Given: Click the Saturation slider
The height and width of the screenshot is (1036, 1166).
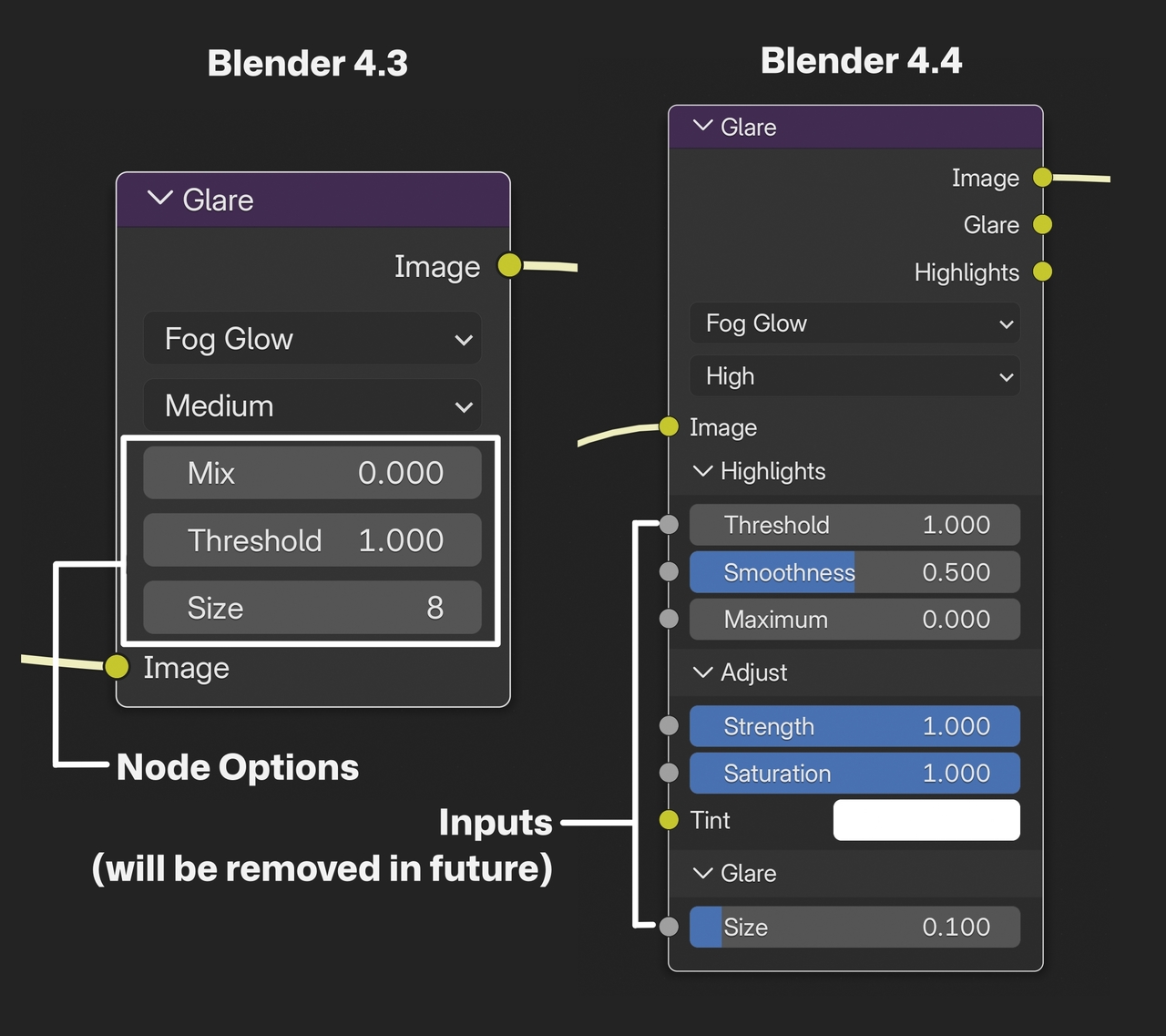Looking at the screenshot, I should [854, 774].
